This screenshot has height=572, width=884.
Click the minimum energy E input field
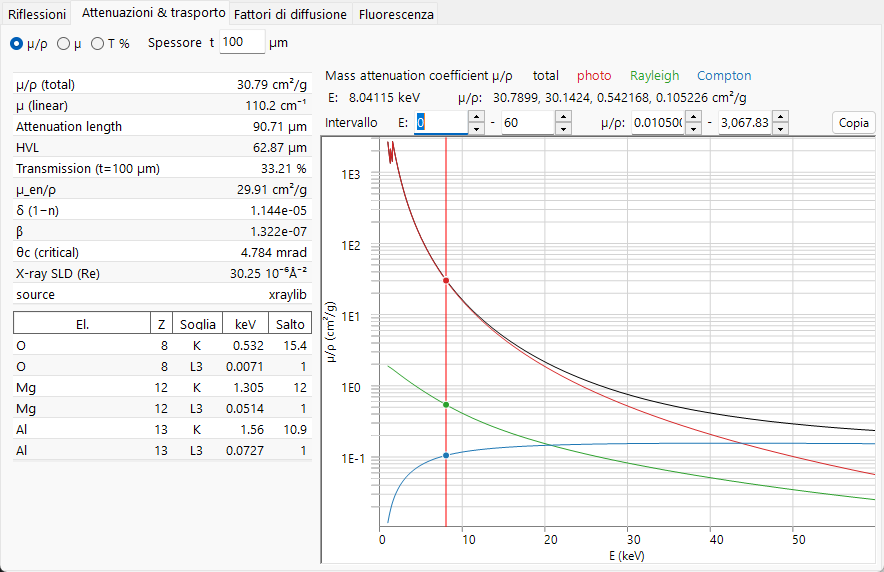pos(441,123)
